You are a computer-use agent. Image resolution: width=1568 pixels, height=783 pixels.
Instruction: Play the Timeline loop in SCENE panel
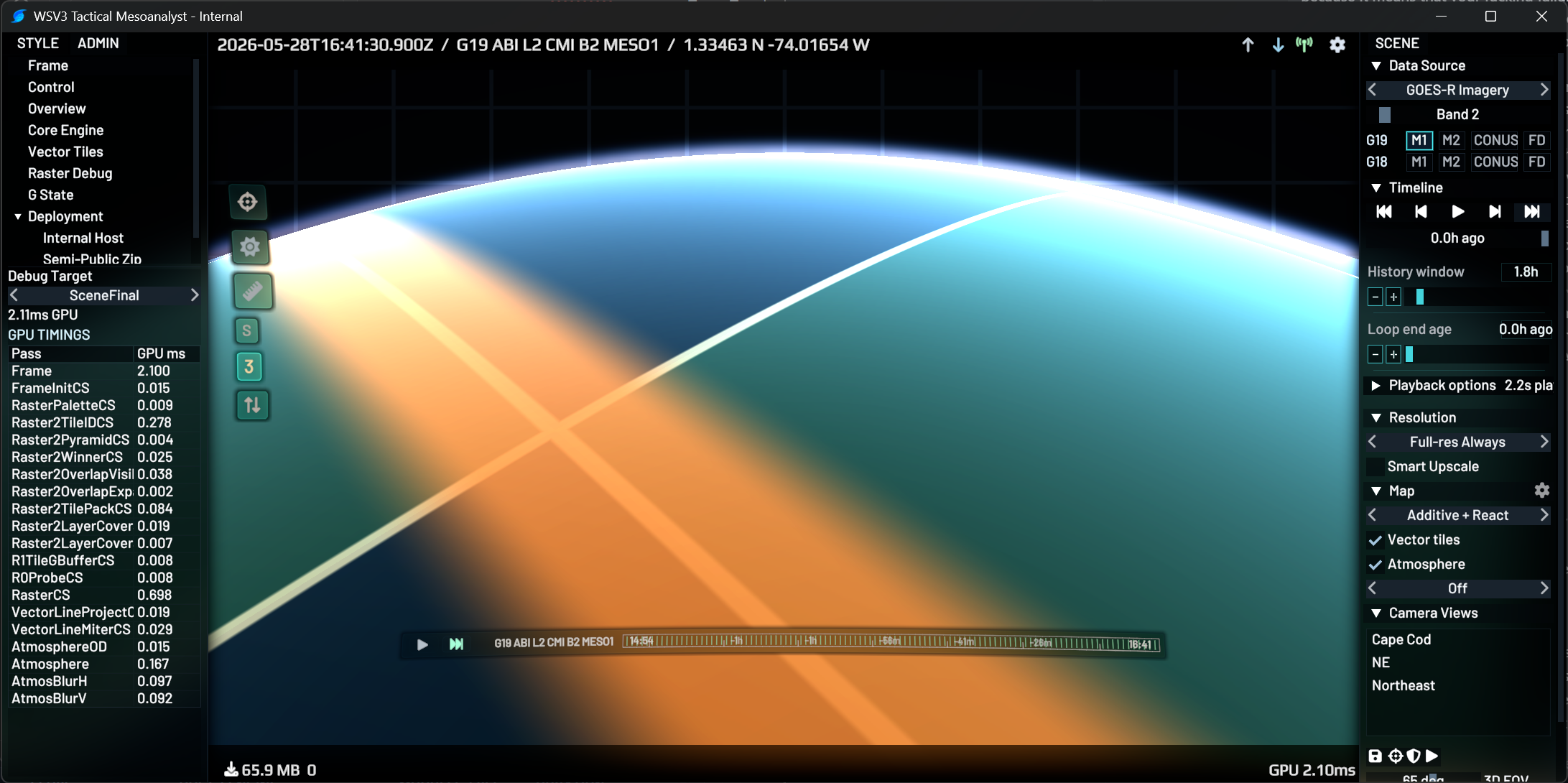click(x=1458, y=211)
